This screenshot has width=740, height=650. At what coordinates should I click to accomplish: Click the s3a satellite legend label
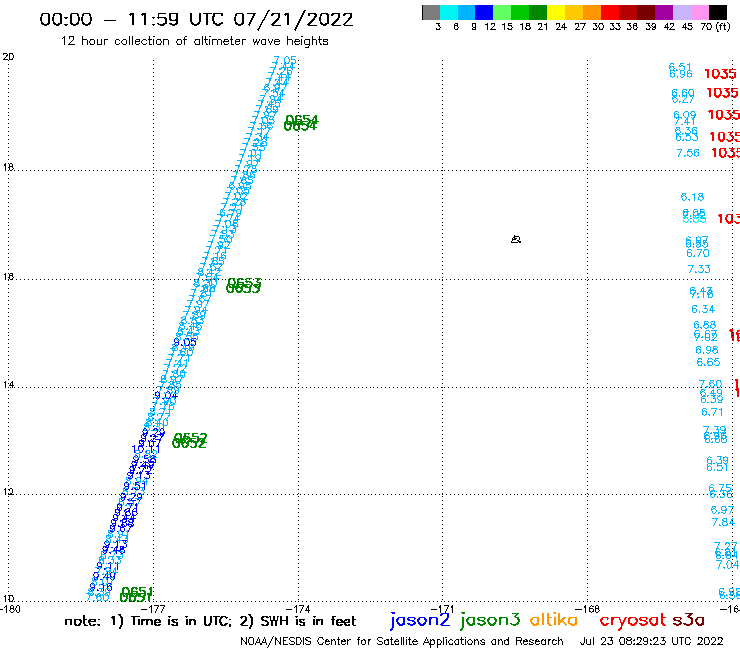coord(688,620)
